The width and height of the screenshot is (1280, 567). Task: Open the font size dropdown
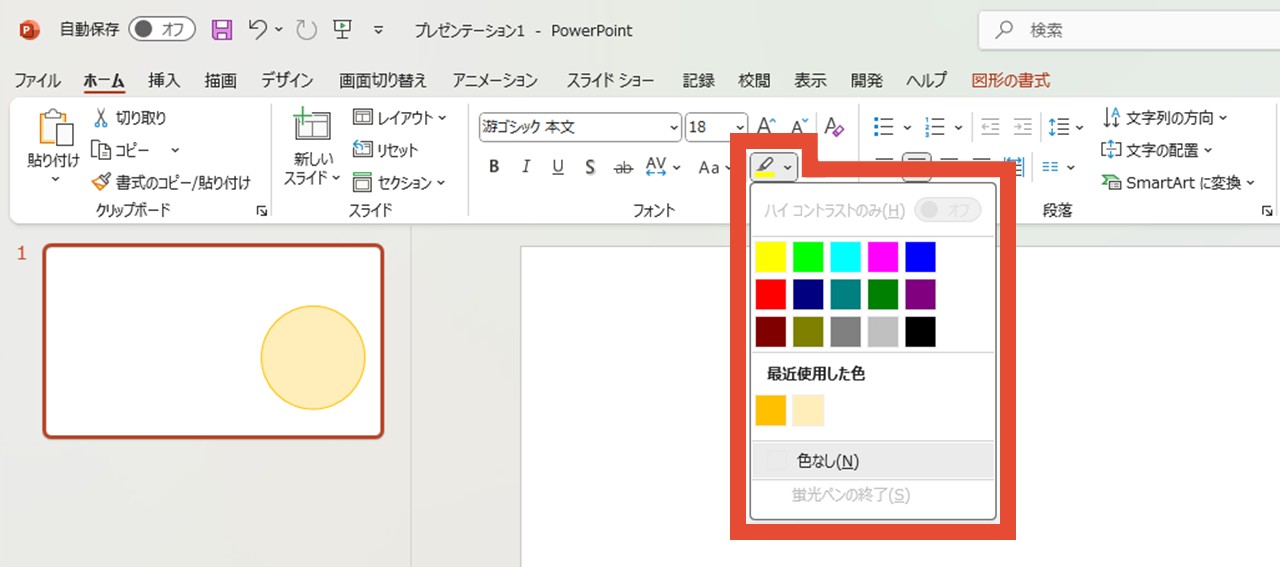pos(740,127)
